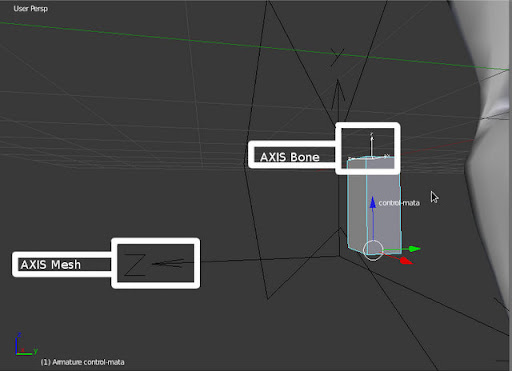
Task: Click the white manipulator center circle
Action: (x=373, y=250)
